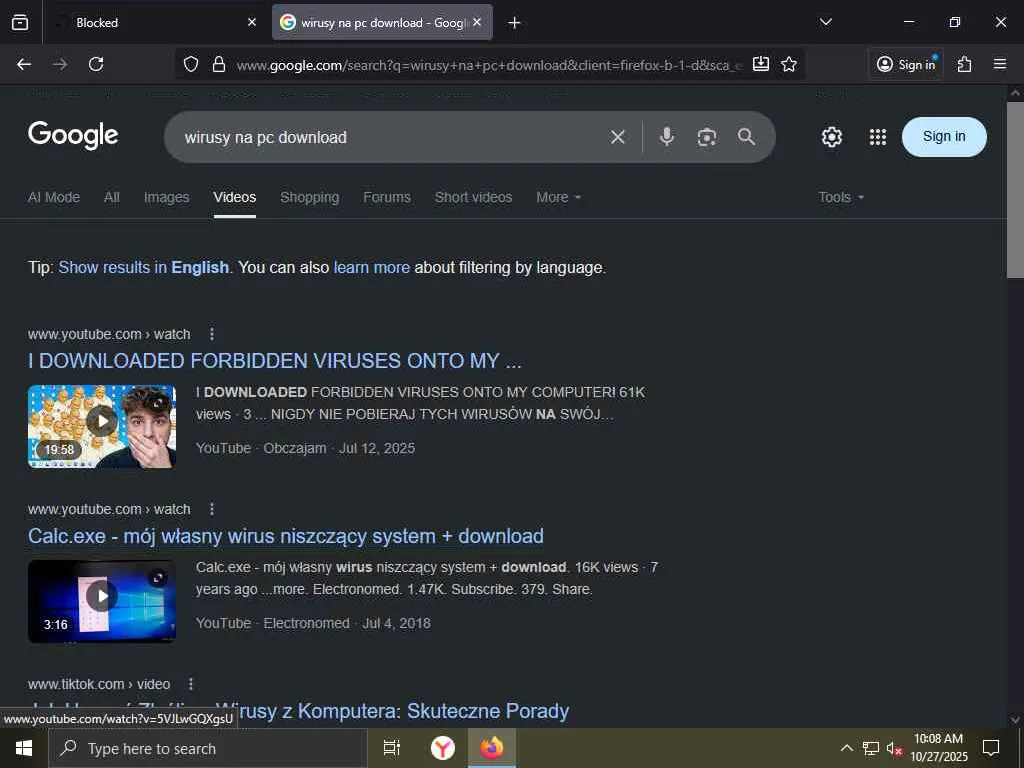The width and height of the screenshot is (1024, 768).
Task: Open Firefox extensions puzzle icon
Action: click(x=965, y=64)
